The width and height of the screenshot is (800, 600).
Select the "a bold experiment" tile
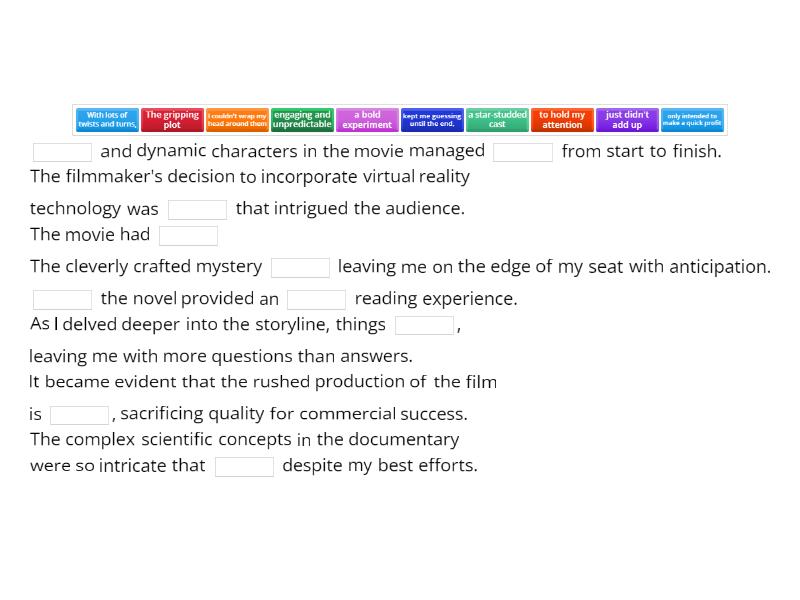367,119
